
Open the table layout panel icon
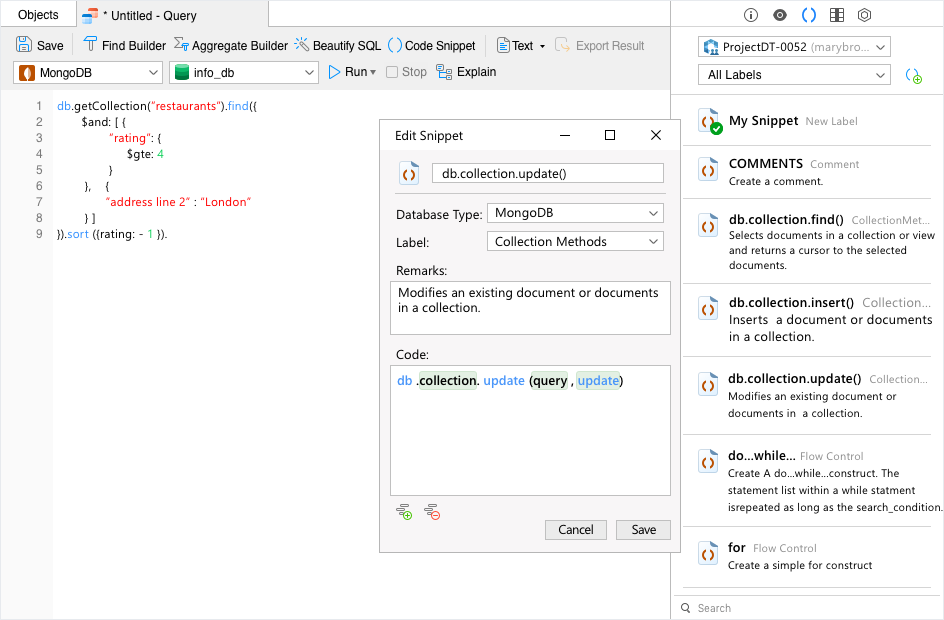click(837, 15)
